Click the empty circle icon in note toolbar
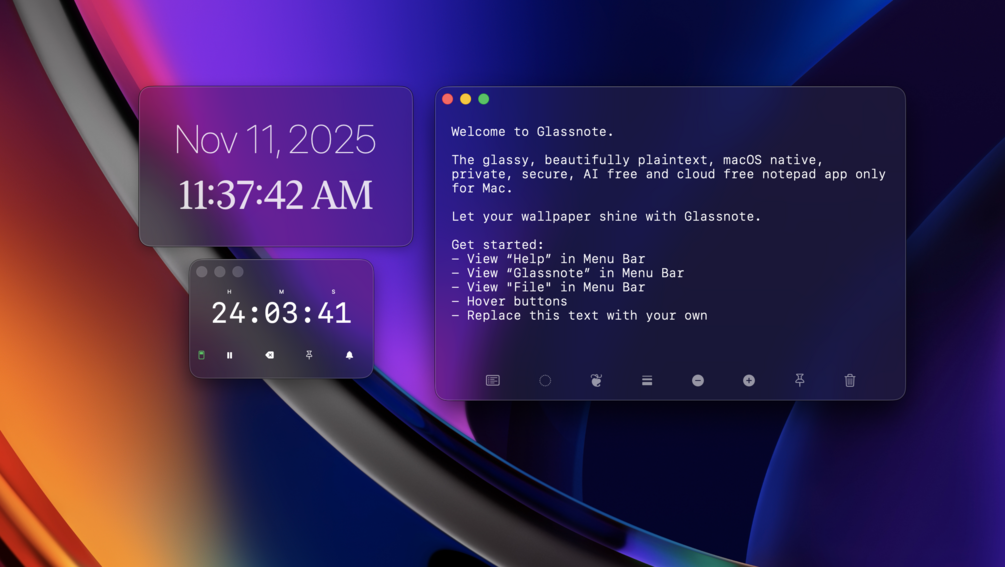This screenshot has height=567, width=1005. pos(545,381)
